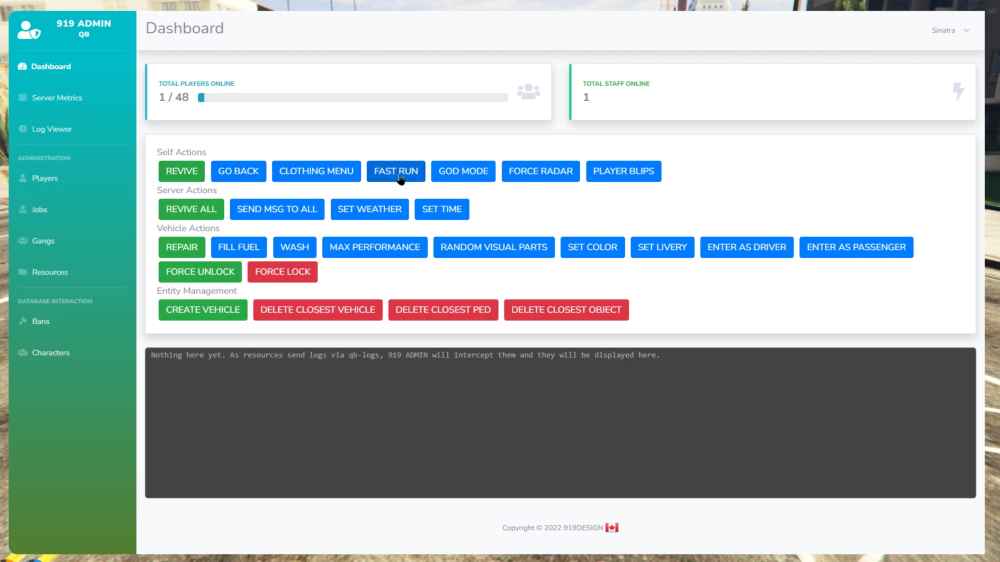Click the players online progress bar
Screen dimensions: 1000x562
(x=352, y=98)
